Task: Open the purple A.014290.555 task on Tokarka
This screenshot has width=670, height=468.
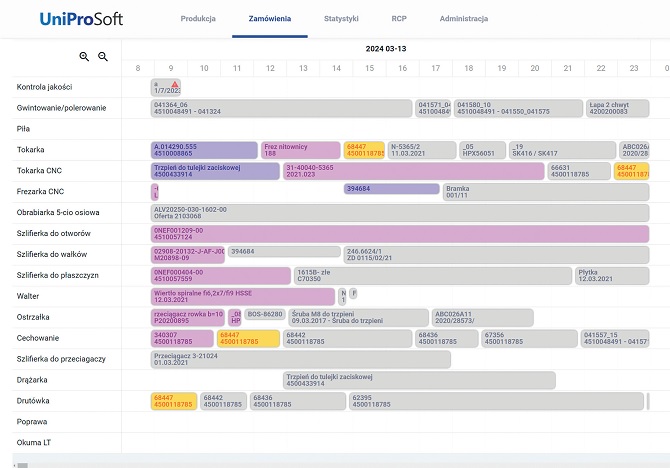Action: coord(204,150)
